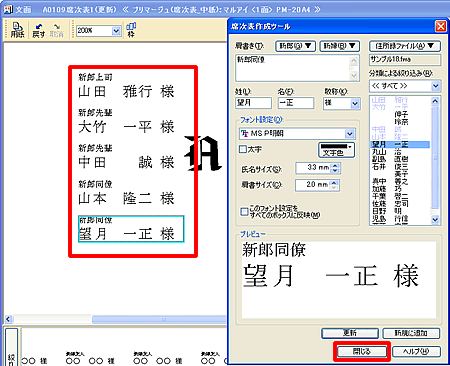Click the application icon in title bar
450x366 pixels.
coord(8,9)
